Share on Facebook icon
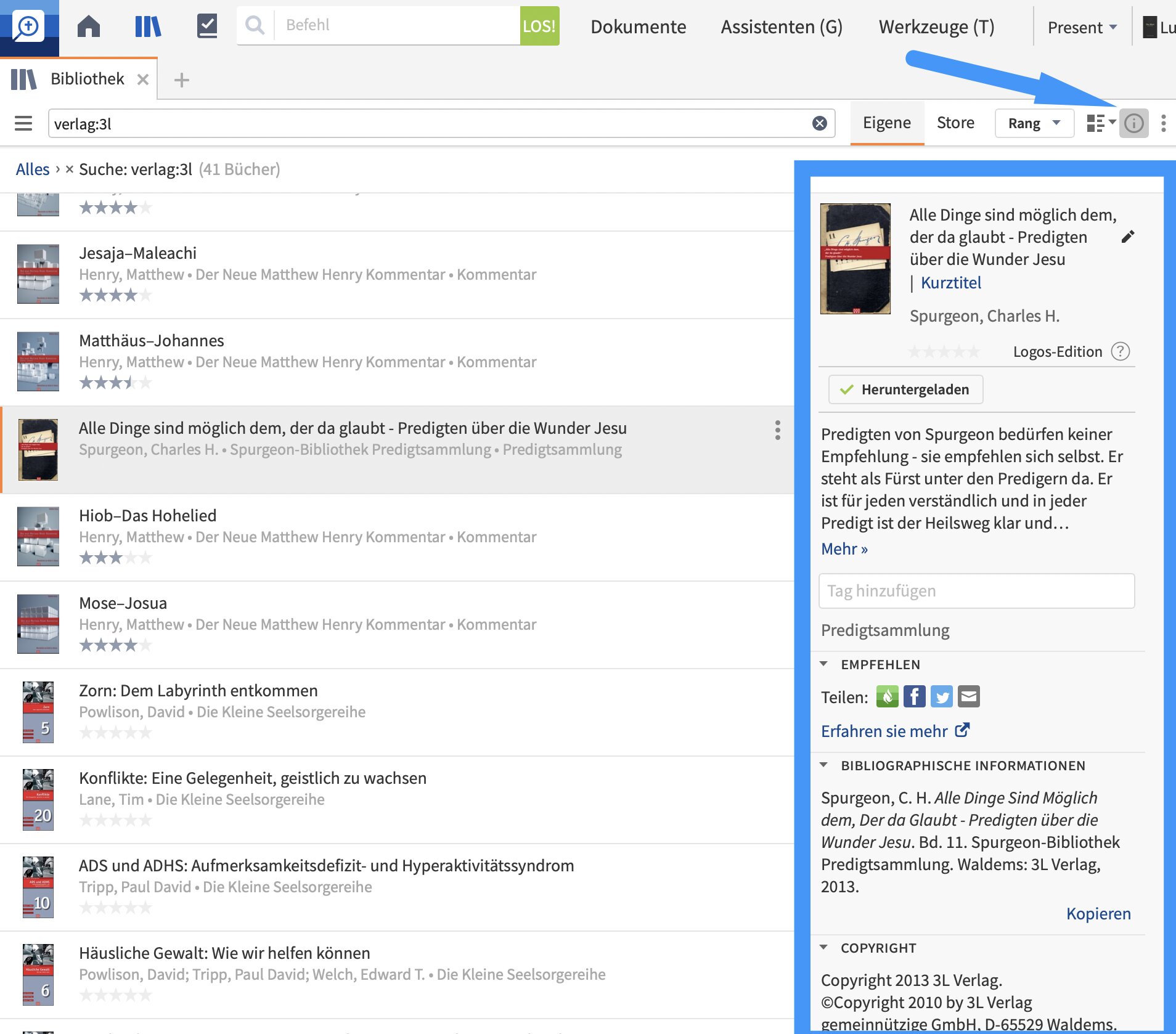The height and width of the screenshot is (1034, 1176). [915, 697]
